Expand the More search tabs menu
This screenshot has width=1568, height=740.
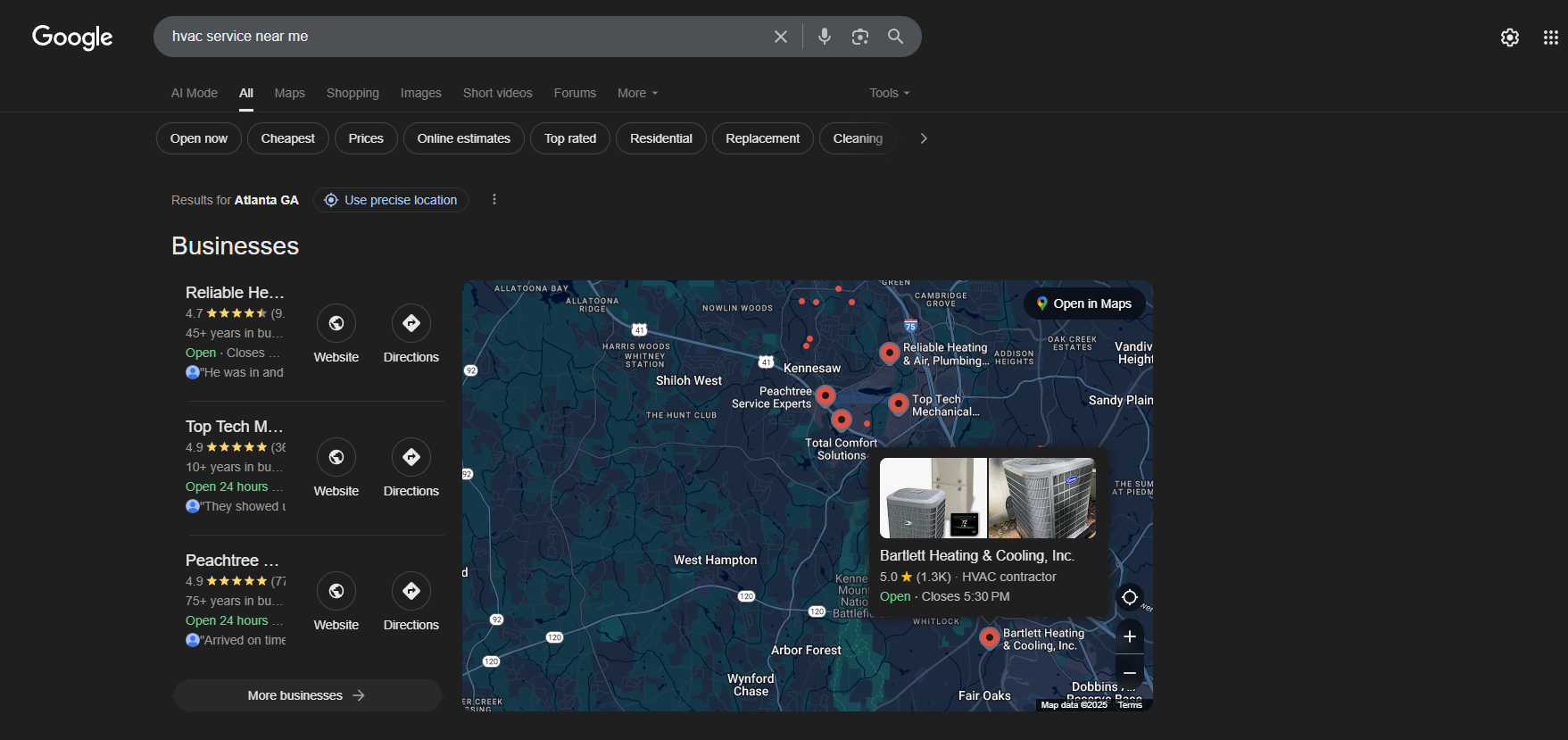click(x=638, y=93)
